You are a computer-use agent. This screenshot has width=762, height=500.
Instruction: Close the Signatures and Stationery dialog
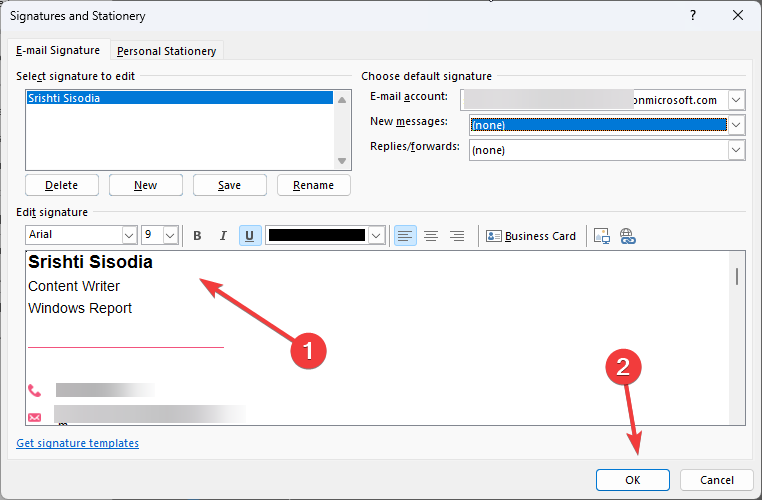tap(738, 15)
